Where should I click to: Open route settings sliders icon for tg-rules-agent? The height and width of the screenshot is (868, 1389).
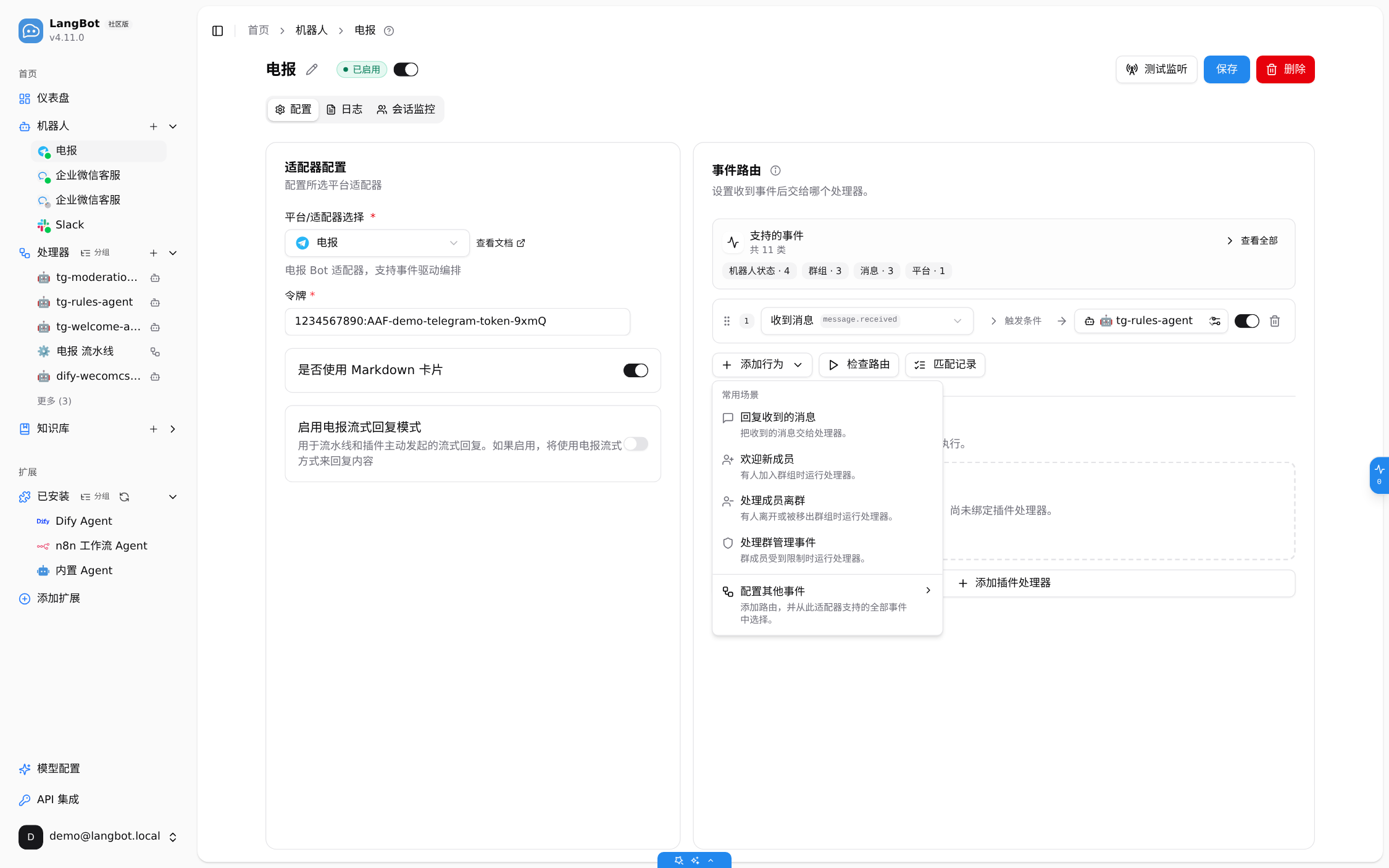click(x=1215, y=321)
